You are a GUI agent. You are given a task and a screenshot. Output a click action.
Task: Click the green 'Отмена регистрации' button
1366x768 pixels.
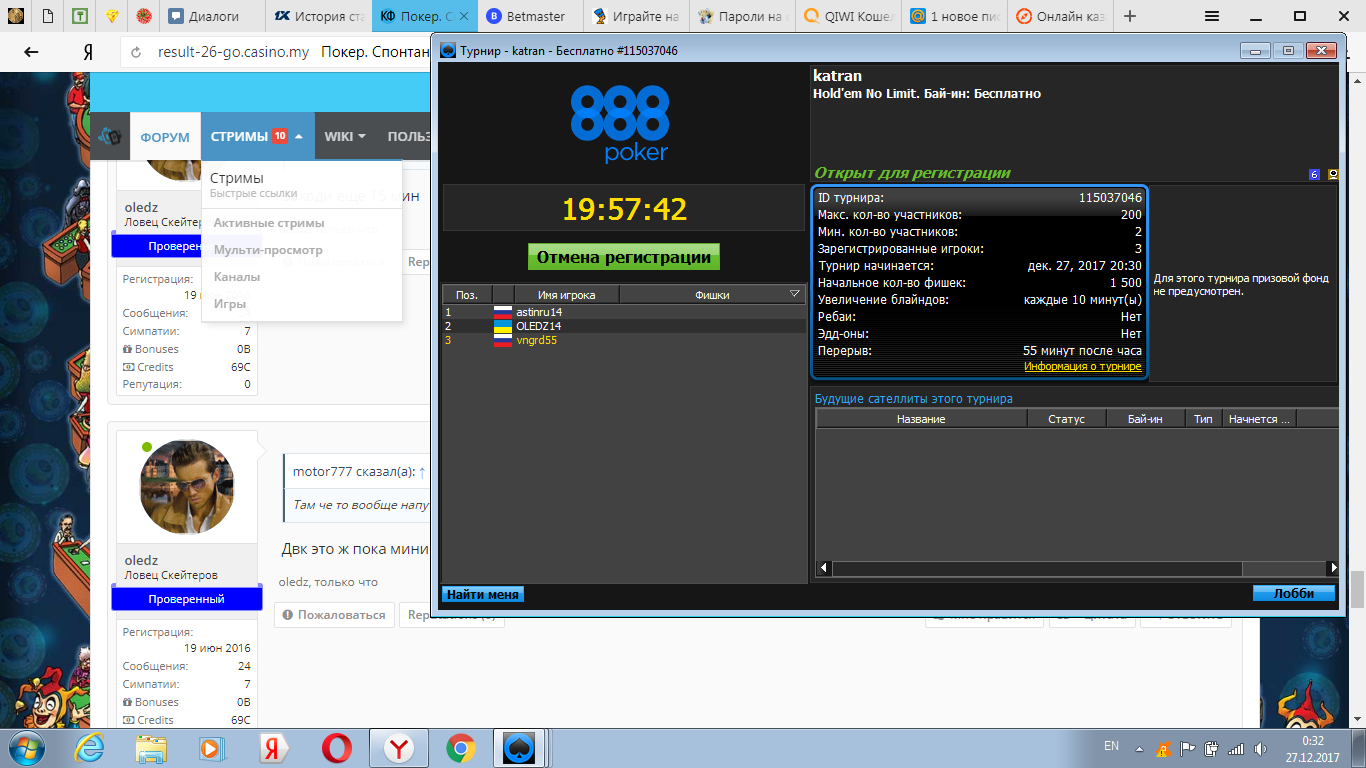tap(624, 257)
